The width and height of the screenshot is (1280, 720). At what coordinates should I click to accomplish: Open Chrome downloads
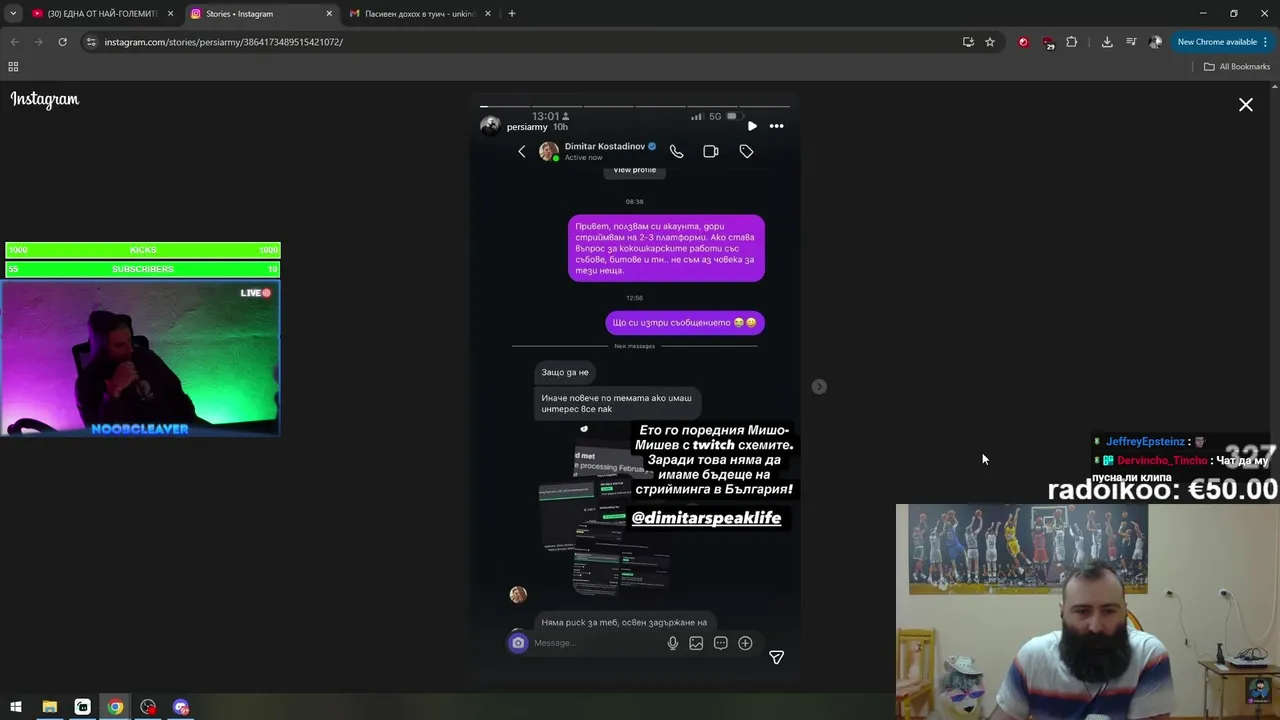[x=1107, y=42]
